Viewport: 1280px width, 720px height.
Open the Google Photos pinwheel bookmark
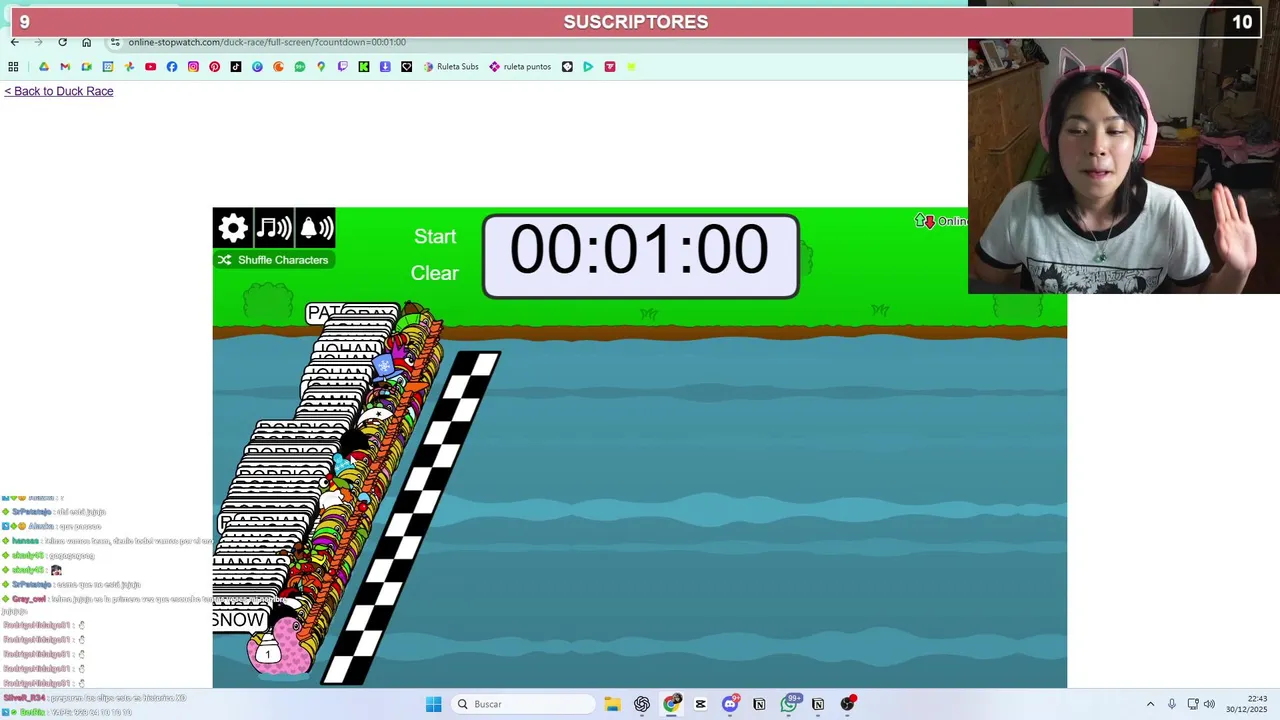[129, 67]
